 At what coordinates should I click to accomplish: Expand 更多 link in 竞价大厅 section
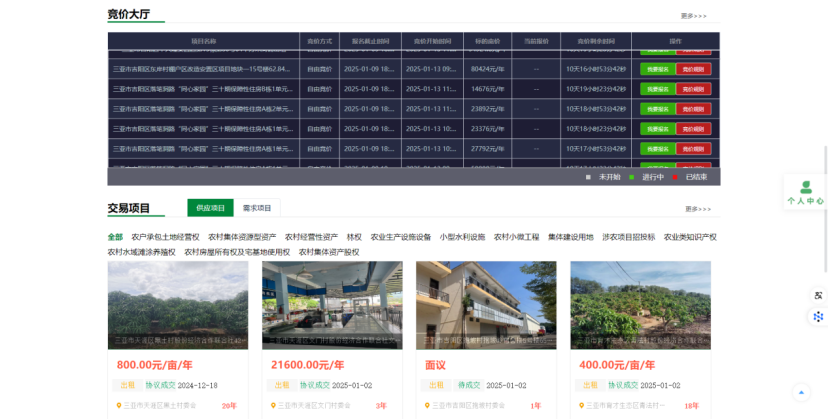[x=693, y=16]
